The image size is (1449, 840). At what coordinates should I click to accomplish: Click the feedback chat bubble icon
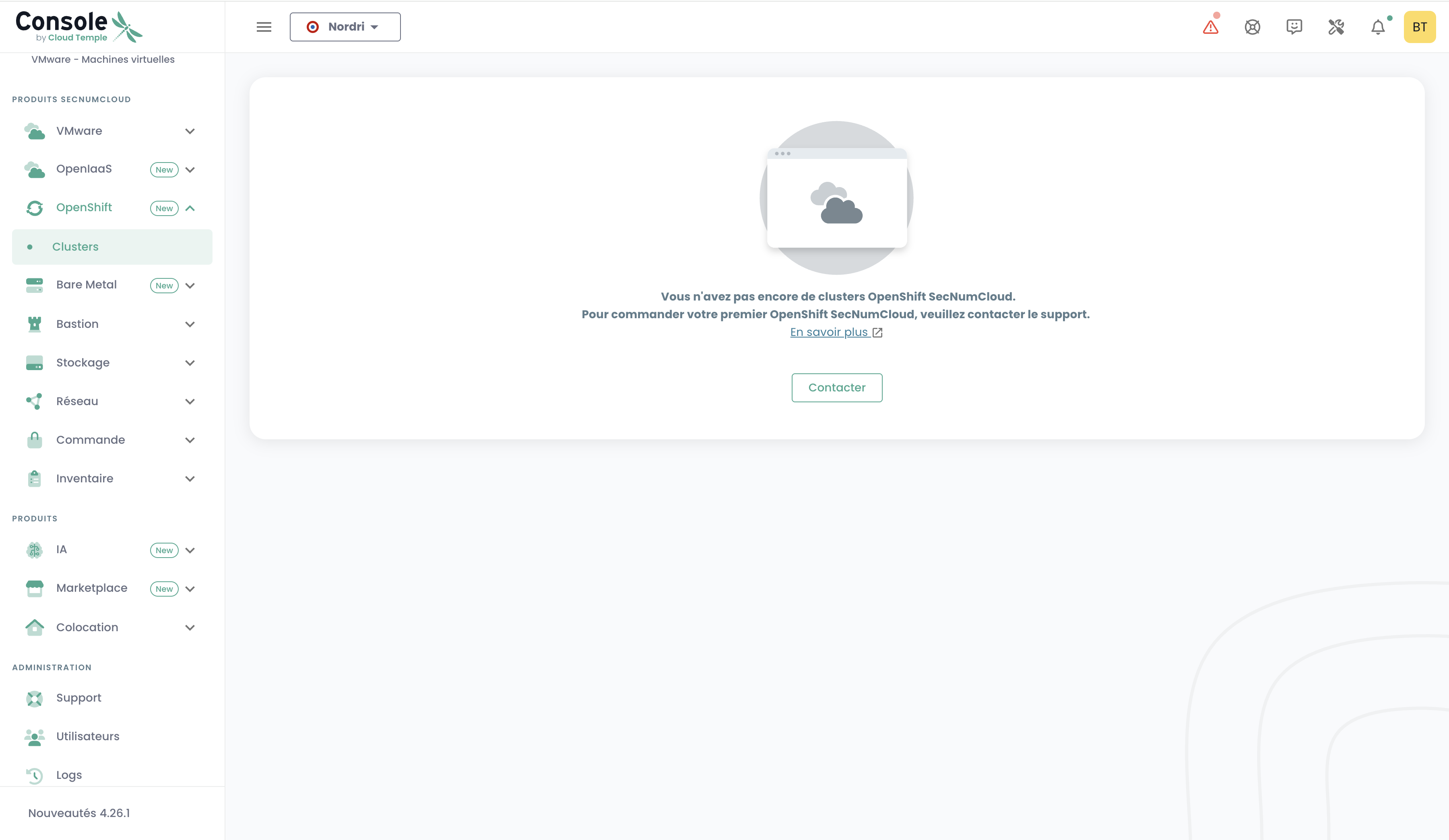click(x=1294, y=27)
